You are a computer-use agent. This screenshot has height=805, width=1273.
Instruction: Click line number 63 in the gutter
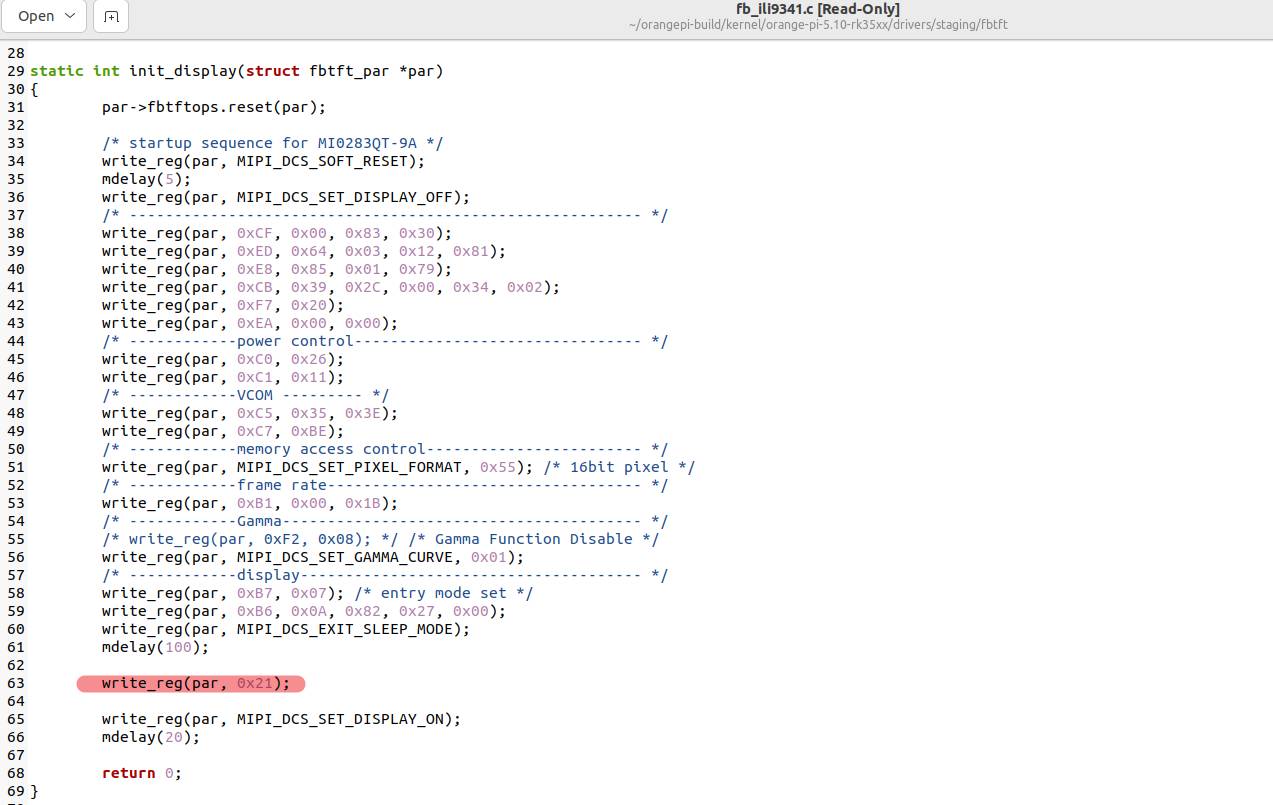tap(14, 683)
